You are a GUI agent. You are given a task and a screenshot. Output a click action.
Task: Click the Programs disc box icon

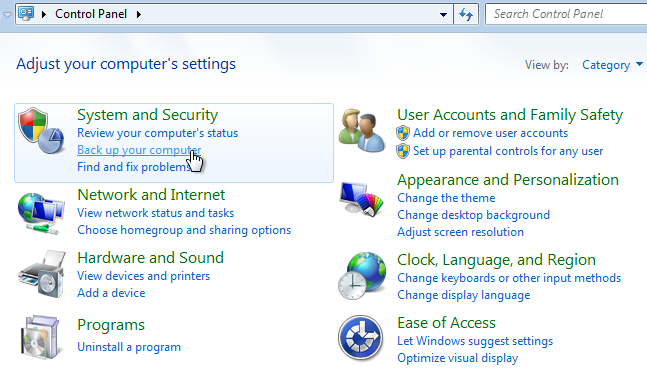[41, 337]
